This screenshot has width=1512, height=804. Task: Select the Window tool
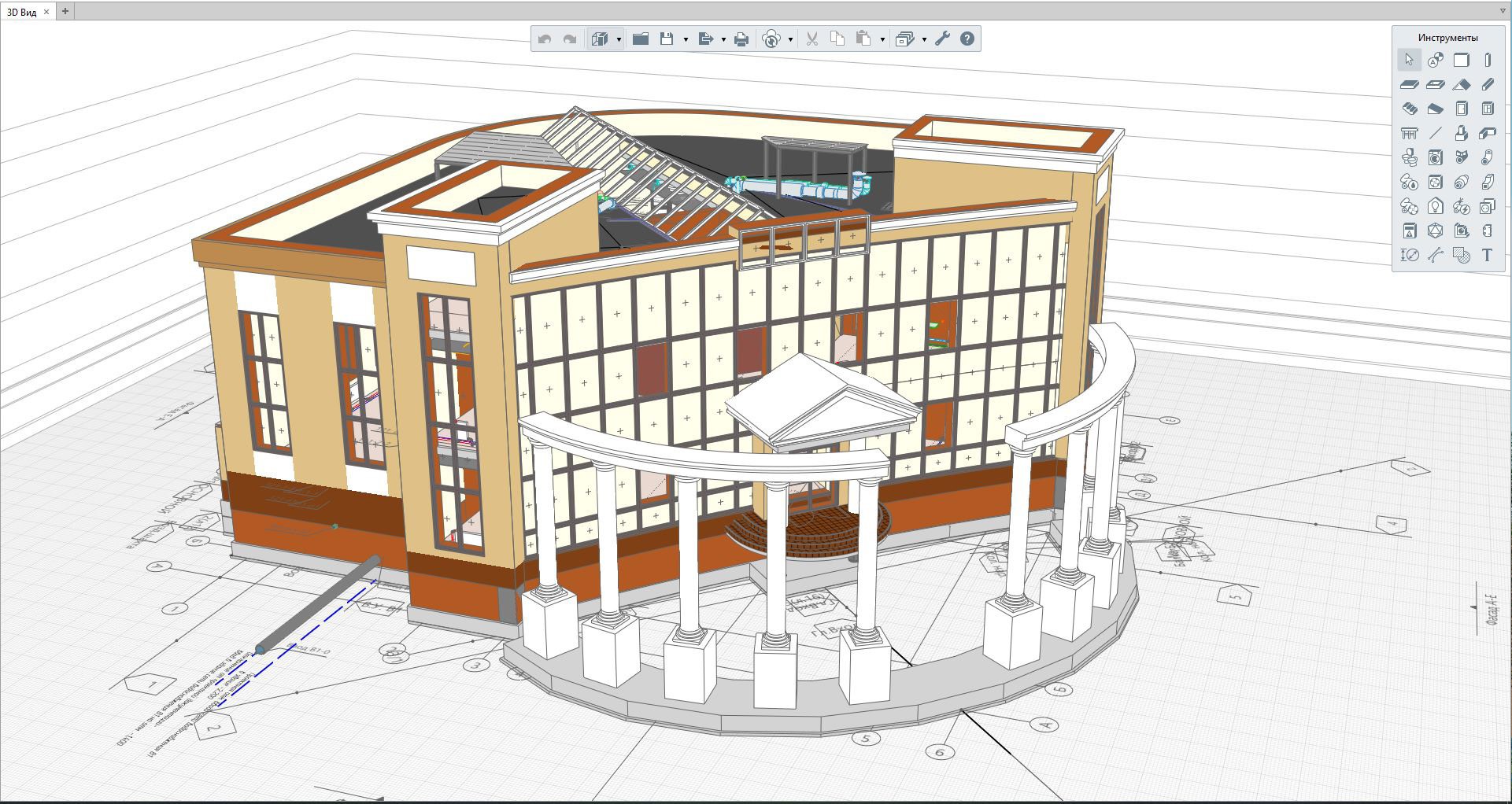tap(1487, 109)
